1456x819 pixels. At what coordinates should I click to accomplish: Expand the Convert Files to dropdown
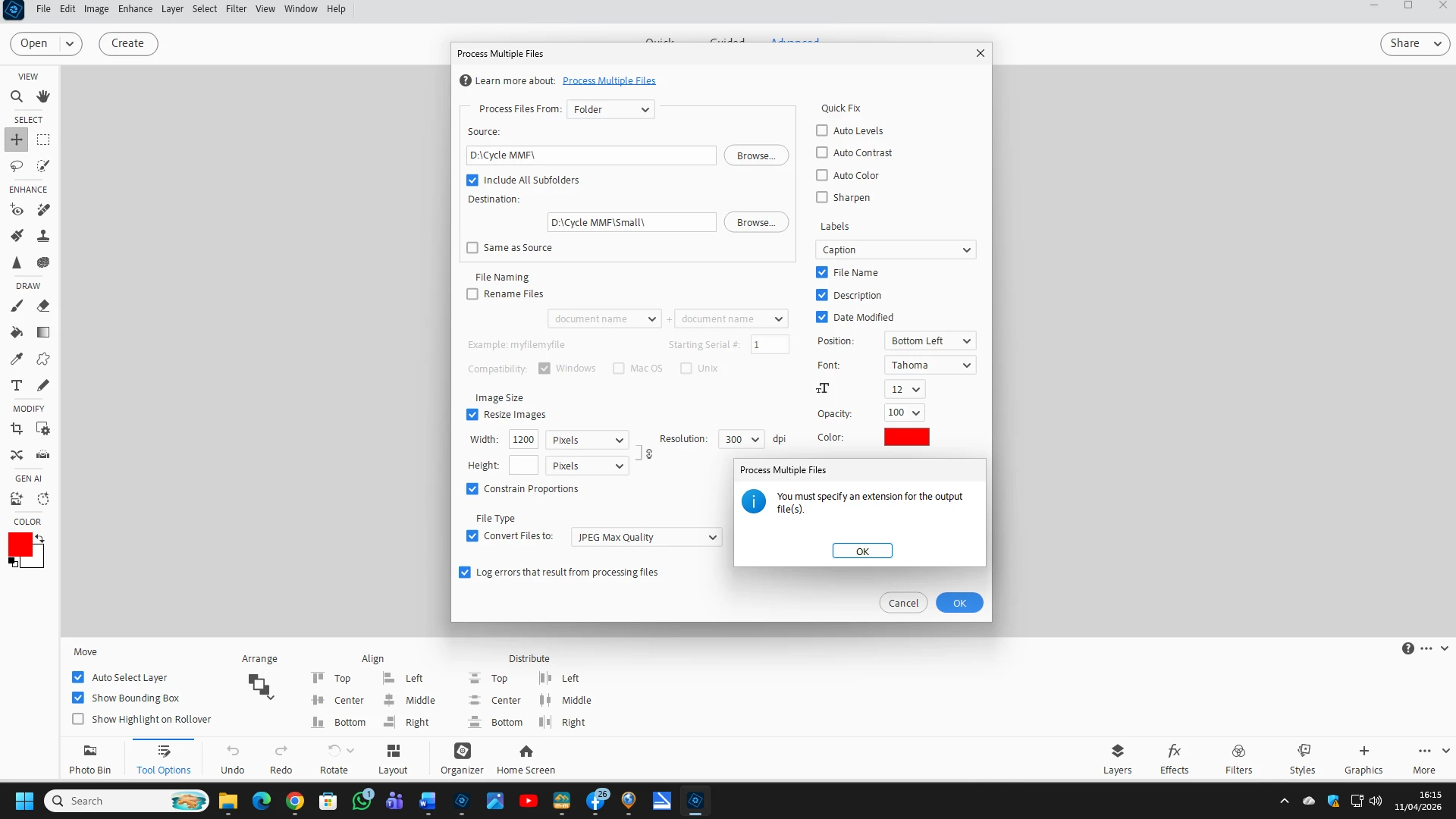646,537
